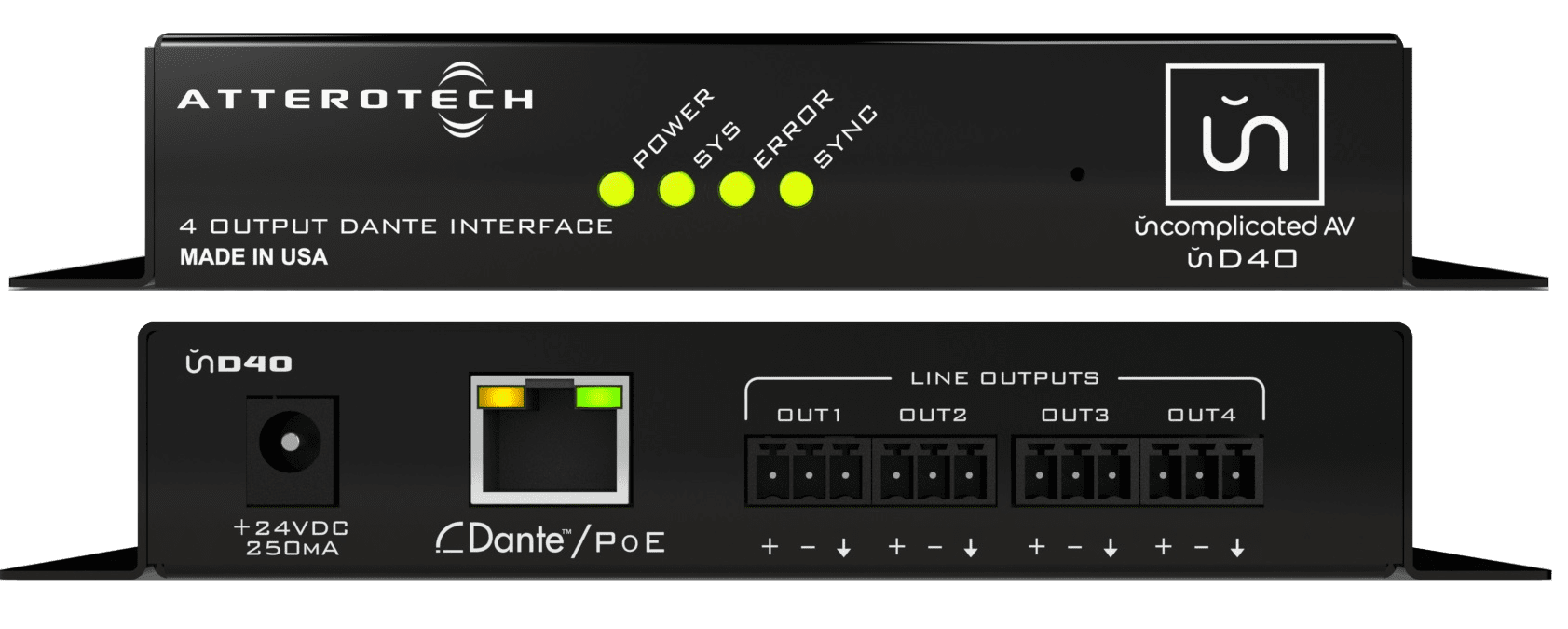The width and height of the screenshot is (1568, 629).
Task: Click the small pinhole button on front panel
Action: click(1078, 174)
